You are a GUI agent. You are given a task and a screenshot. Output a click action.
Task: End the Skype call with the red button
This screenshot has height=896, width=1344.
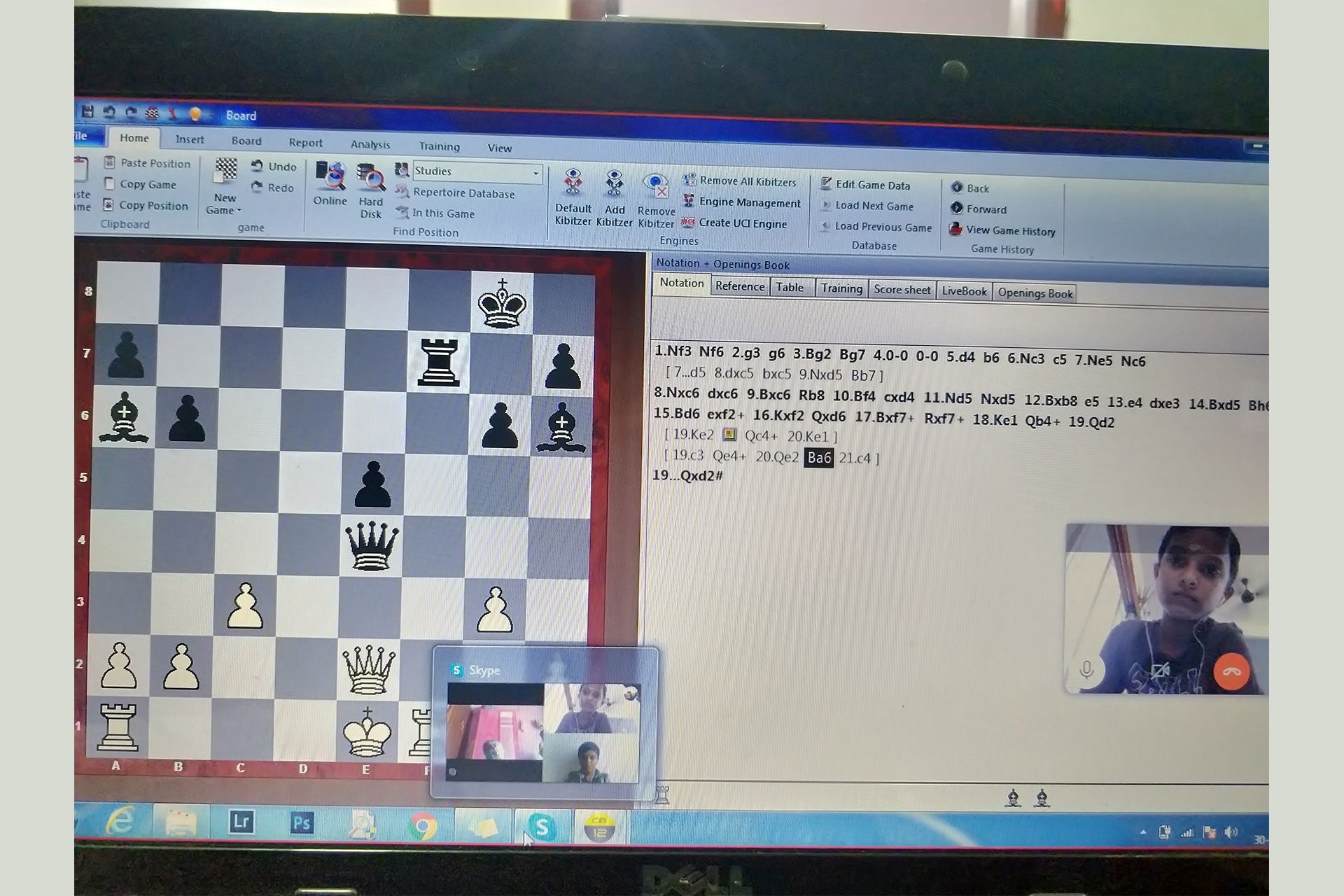(1231, 671)
